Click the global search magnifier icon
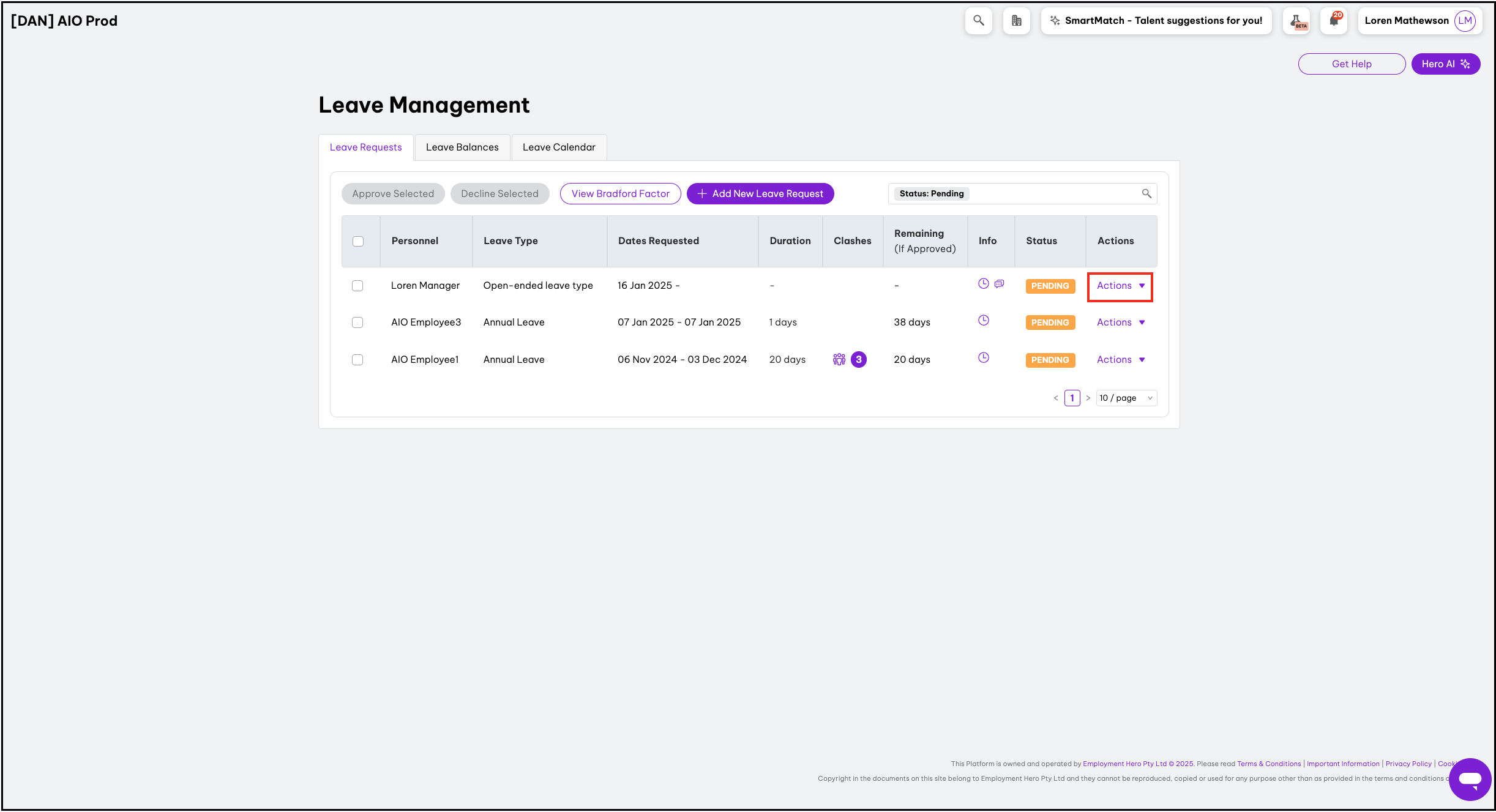 tap(978, 21)
